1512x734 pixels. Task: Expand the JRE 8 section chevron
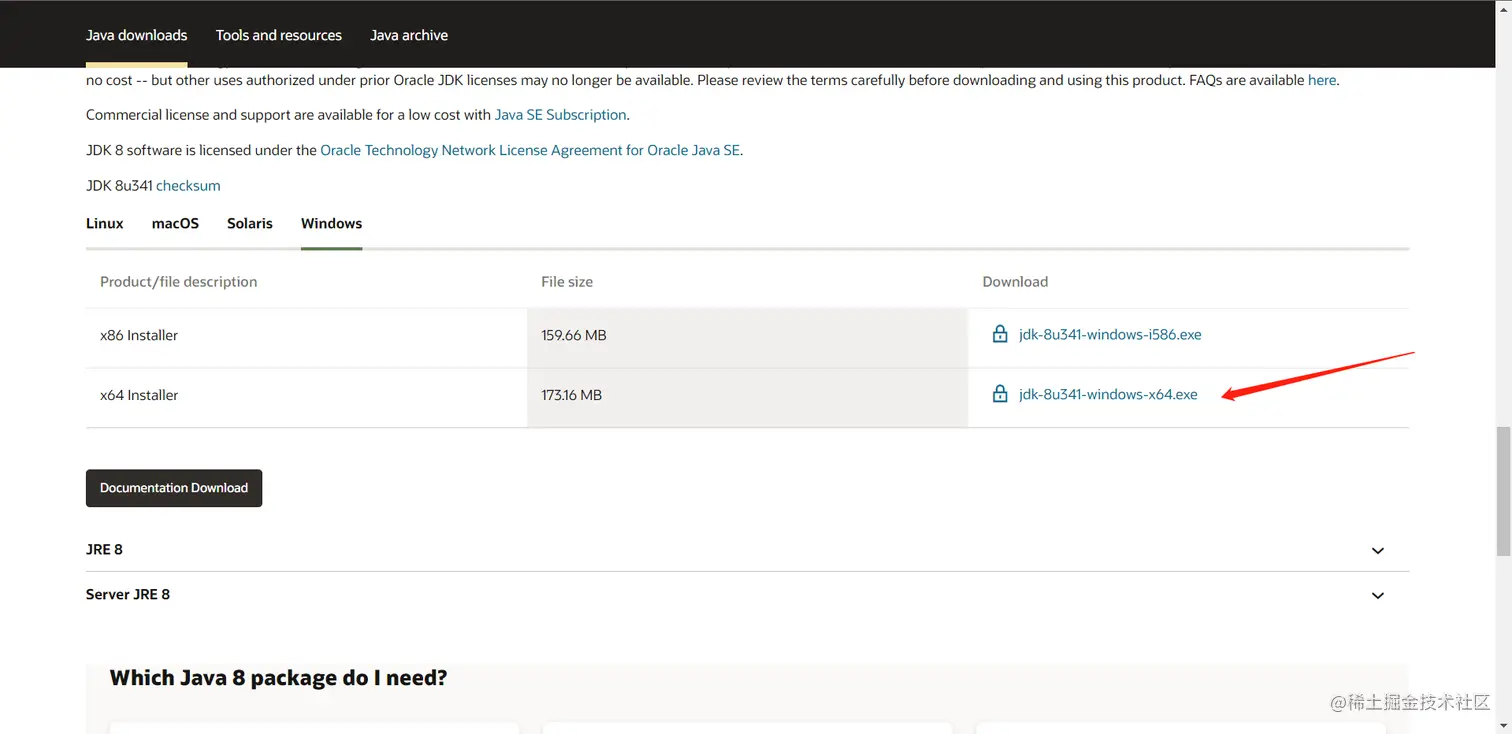[x=1377, y=551]
